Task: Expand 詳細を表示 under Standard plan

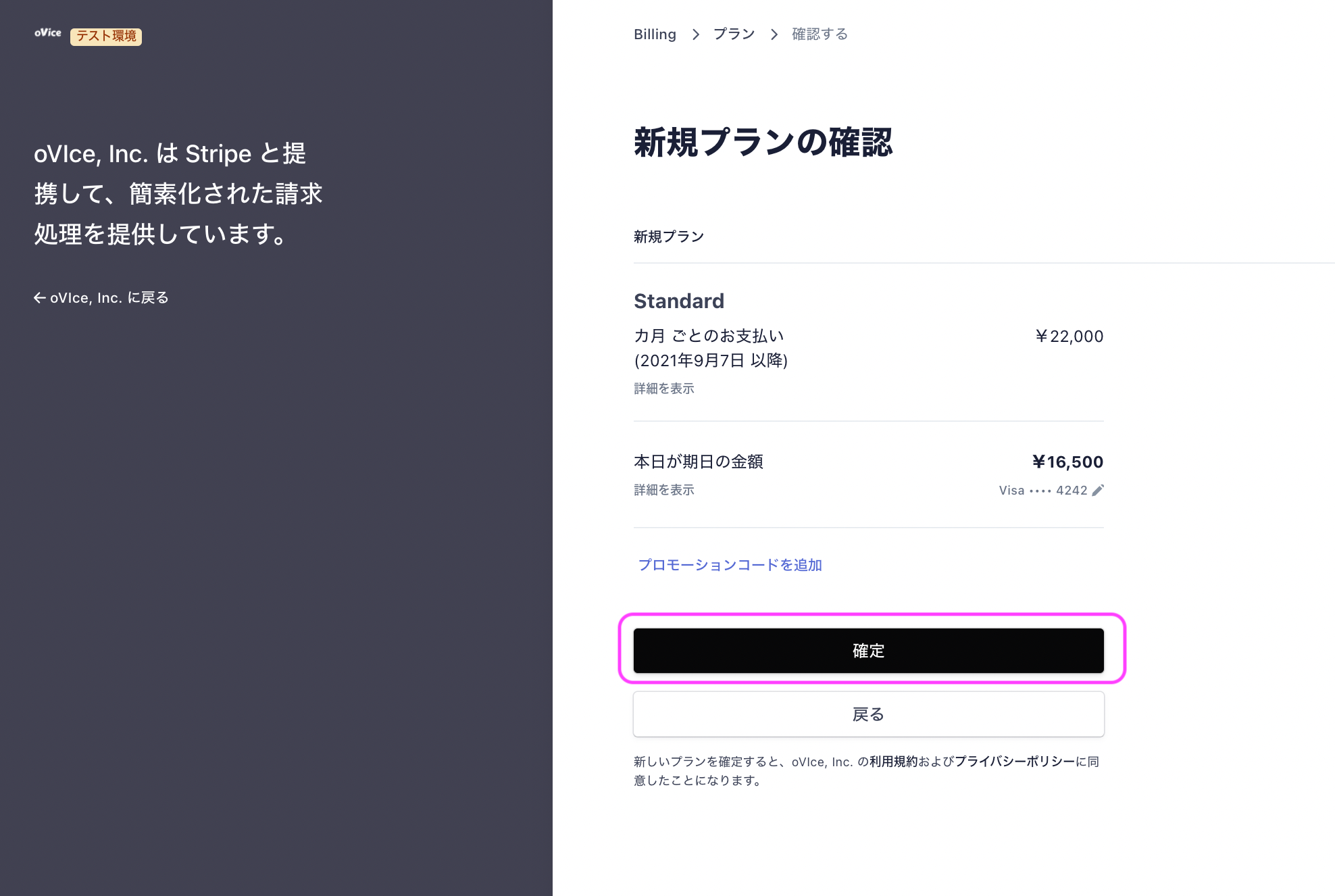Action: tap(664, 389)
